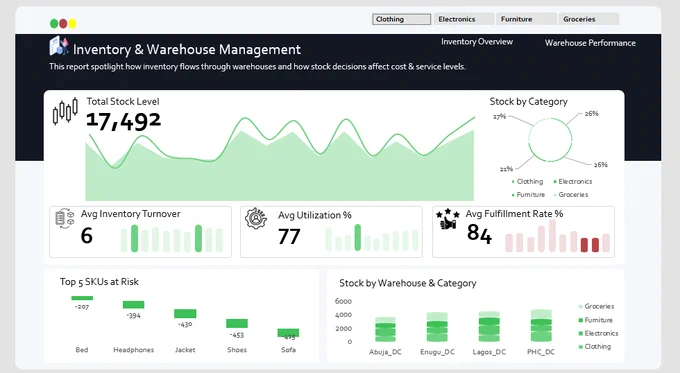Click the dark red bars in fulfillment sparkline
Image resolution: width=680 pixels, height=373 pixels.
[x=590, y=245]
